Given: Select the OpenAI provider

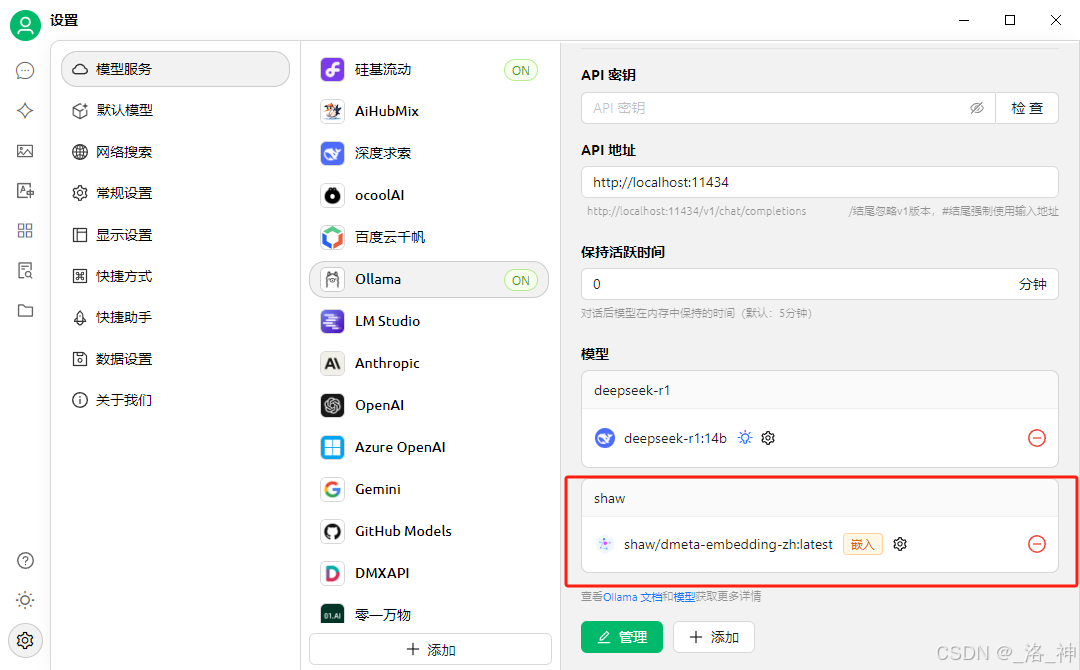Looking at the screenshot, I should tap(429, 405).
